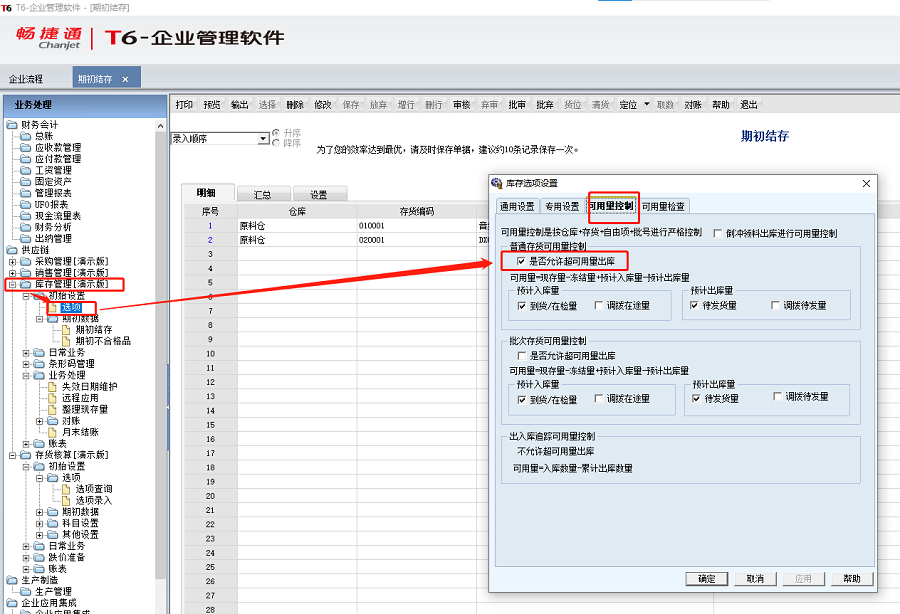Uncheck 是否允许超可用量出库 under 普通存货可用量控制

click(521, 261)
